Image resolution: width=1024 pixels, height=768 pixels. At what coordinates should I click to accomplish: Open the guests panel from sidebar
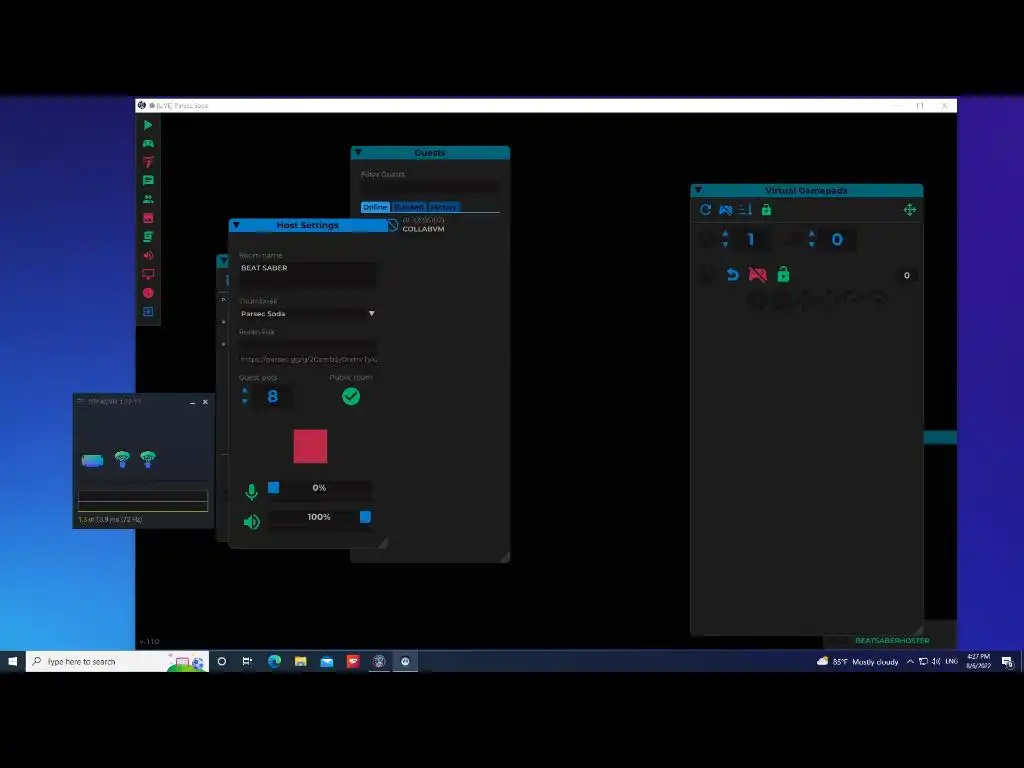[148, 199]
